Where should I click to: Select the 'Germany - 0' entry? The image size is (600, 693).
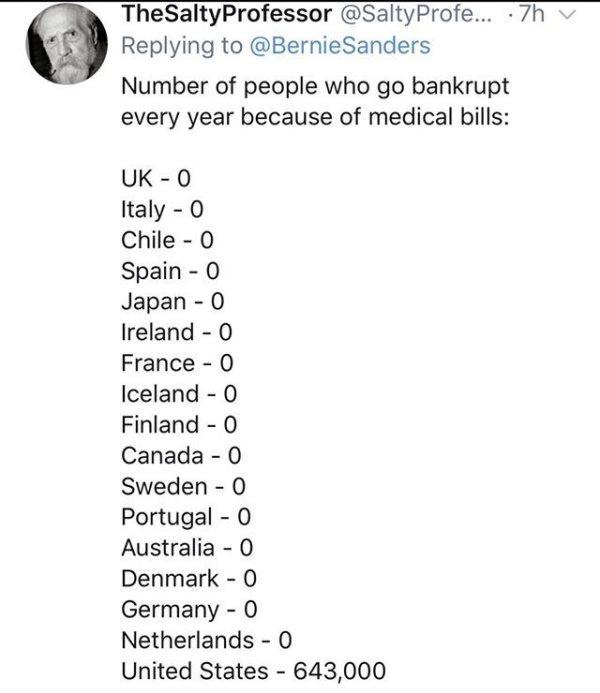[189, 610]
